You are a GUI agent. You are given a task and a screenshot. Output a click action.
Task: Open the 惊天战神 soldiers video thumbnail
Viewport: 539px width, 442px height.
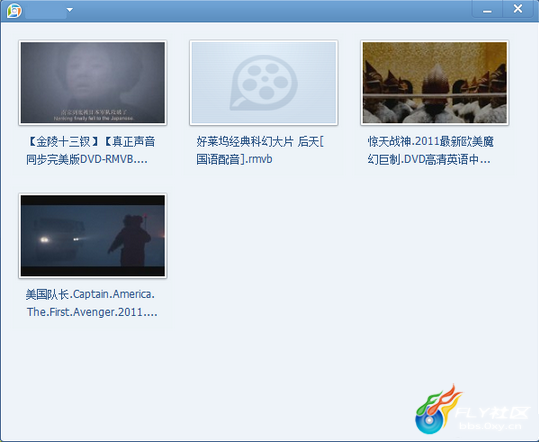pos(435,82)
